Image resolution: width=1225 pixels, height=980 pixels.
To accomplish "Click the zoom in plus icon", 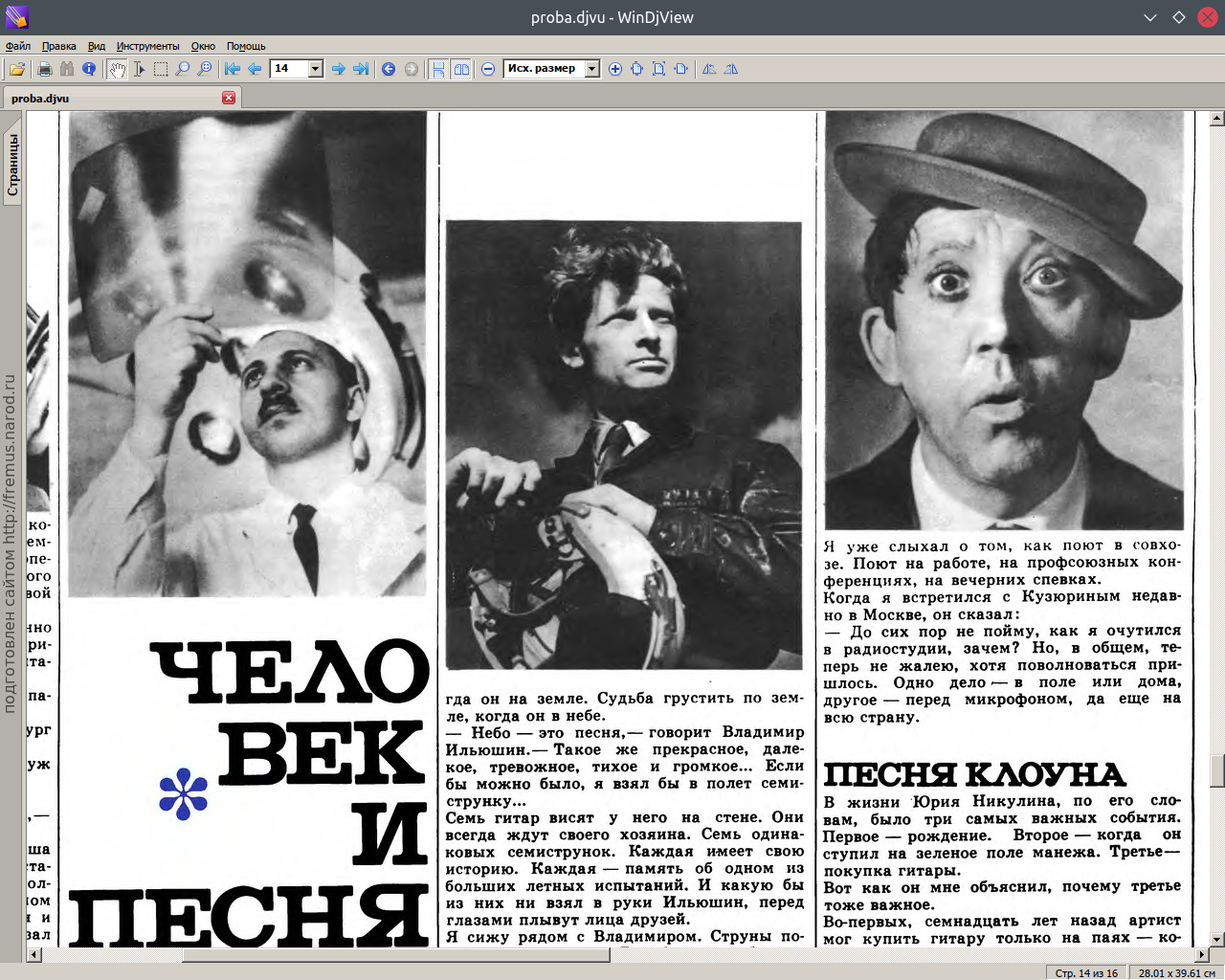I will pos(615,69).
